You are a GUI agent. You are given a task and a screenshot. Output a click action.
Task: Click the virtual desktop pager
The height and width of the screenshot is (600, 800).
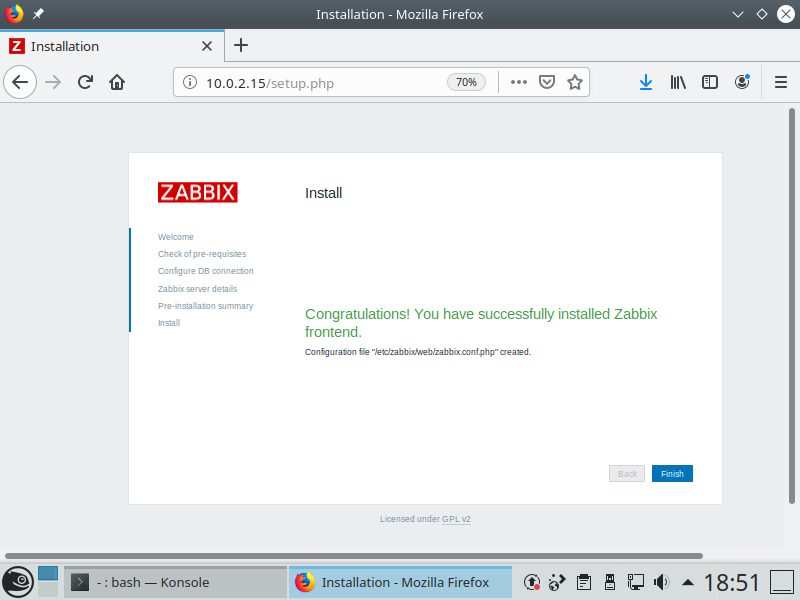(x=48, y=582)
